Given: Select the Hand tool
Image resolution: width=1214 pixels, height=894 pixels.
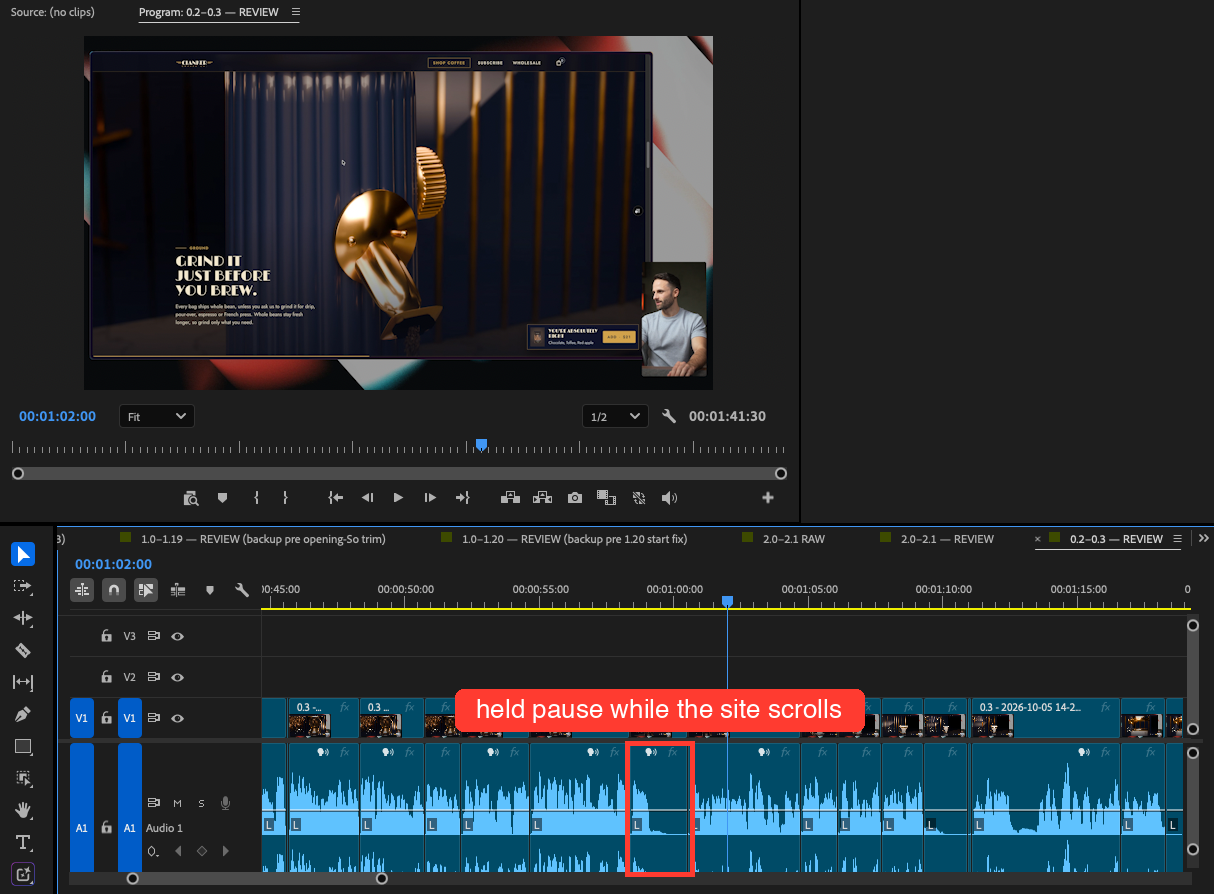Looking at the screenshot, I should click(x=23, y=810).
